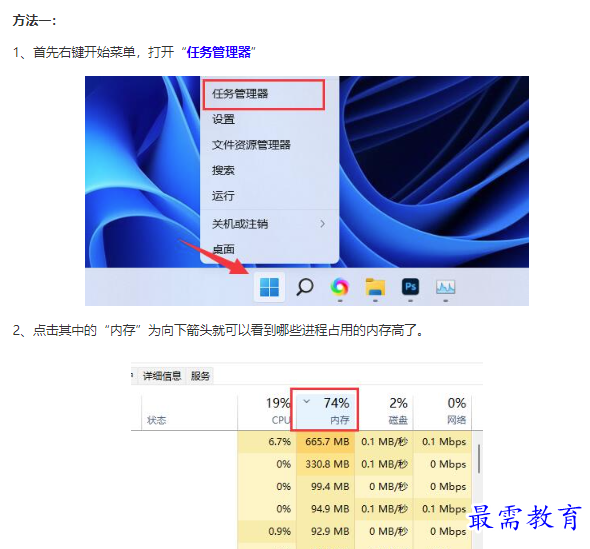Open the Task Manager graph icon in the taskbar
The image size is (590, 549).
[x=446, y=287]
